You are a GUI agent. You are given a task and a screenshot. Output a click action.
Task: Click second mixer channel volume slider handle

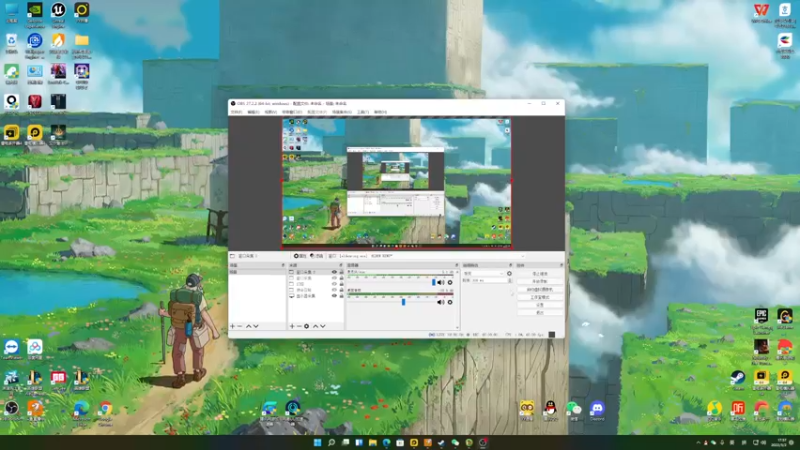404,302
